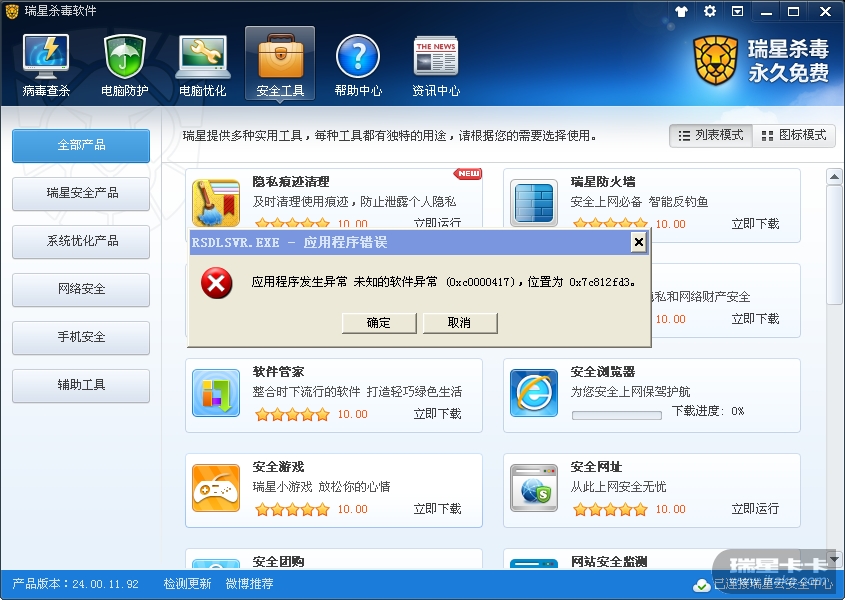Select 辅助工具 category
Viewport: 845px width, 600px height.
pos(81,385)
